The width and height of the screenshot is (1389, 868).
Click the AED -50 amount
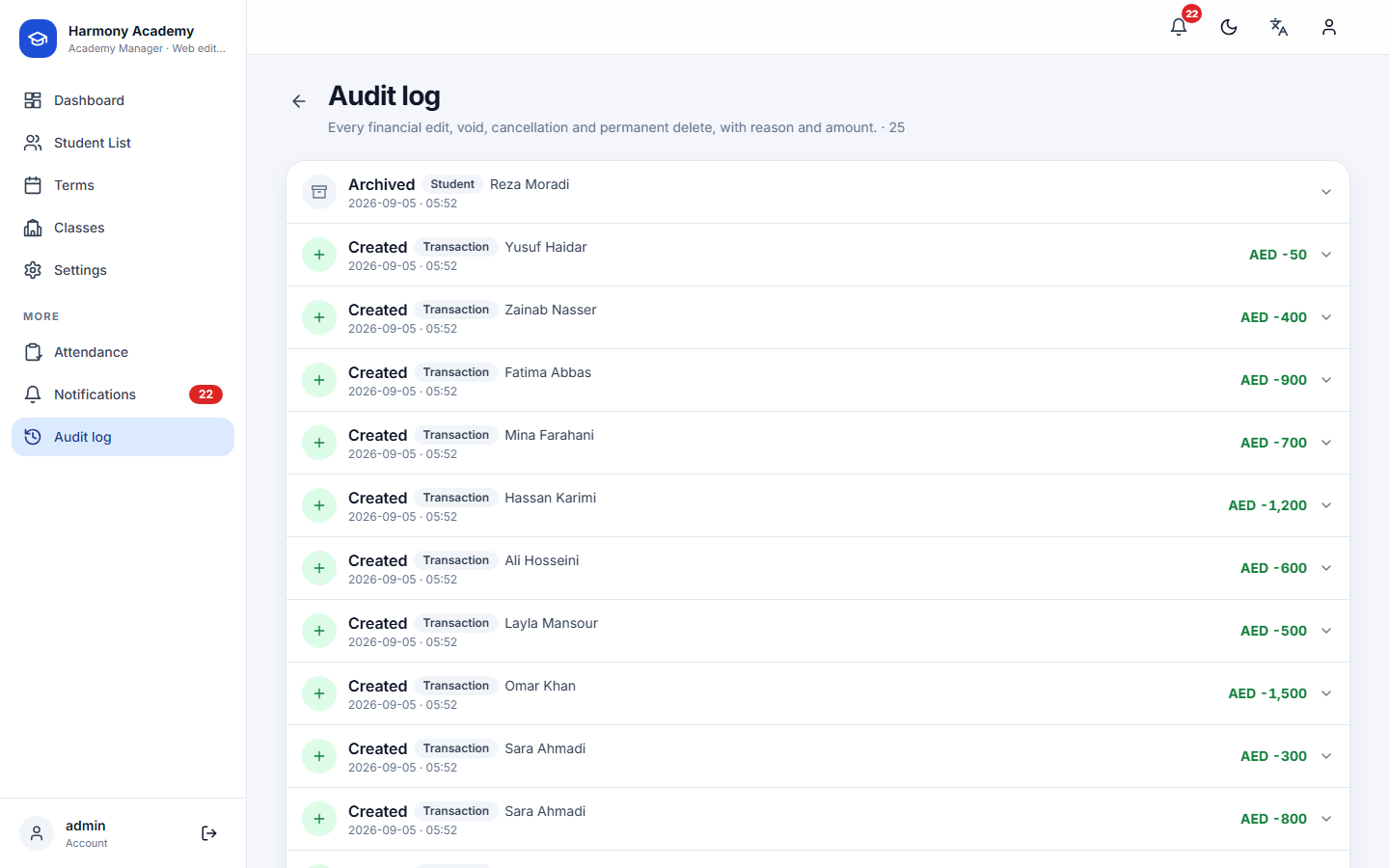coord(1278,255)
